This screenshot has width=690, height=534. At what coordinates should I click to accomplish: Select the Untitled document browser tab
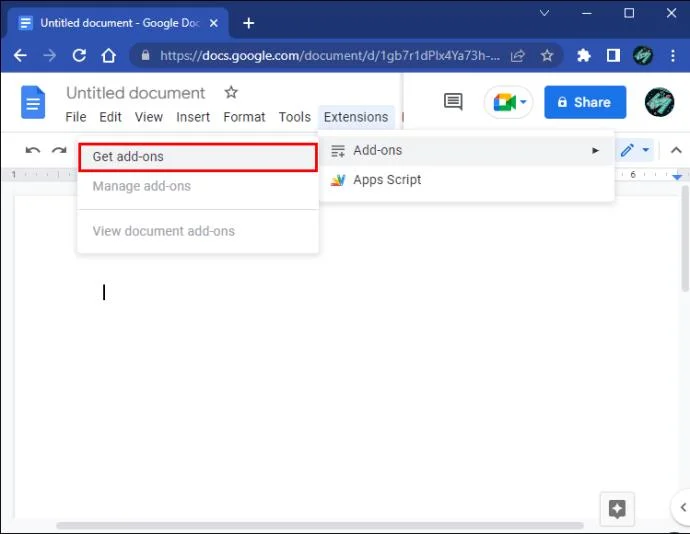(117, 23)
